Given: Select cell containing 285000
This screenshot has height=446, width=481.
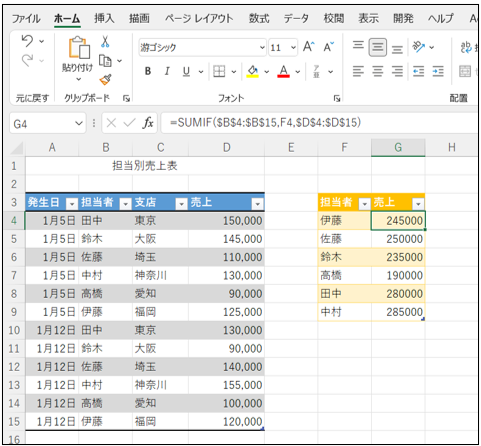Looking at the screenshot, I should tap(398, 312).
